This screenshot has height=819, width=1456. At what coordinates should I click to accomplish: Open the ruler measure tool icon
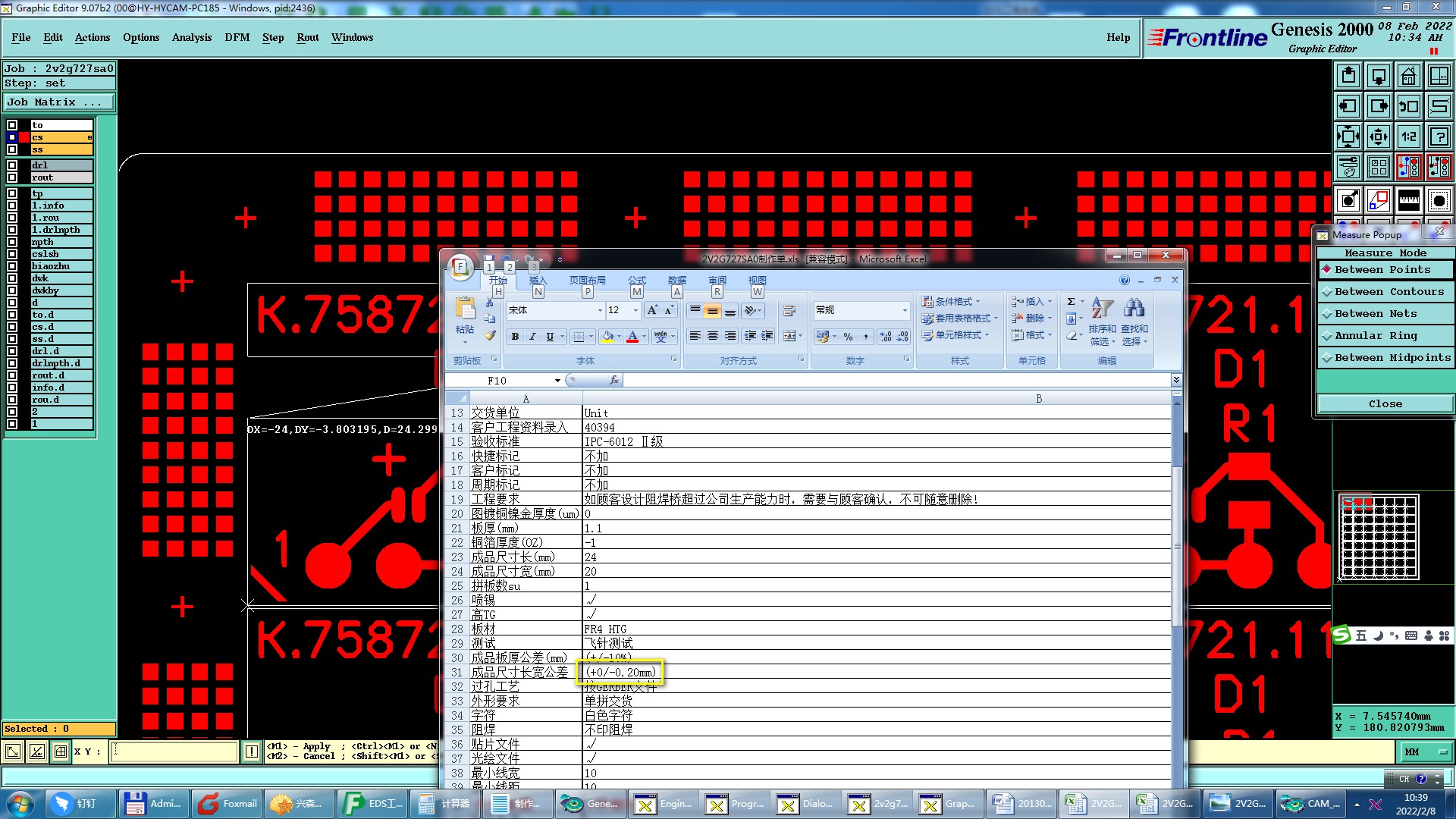[1408, 200]
